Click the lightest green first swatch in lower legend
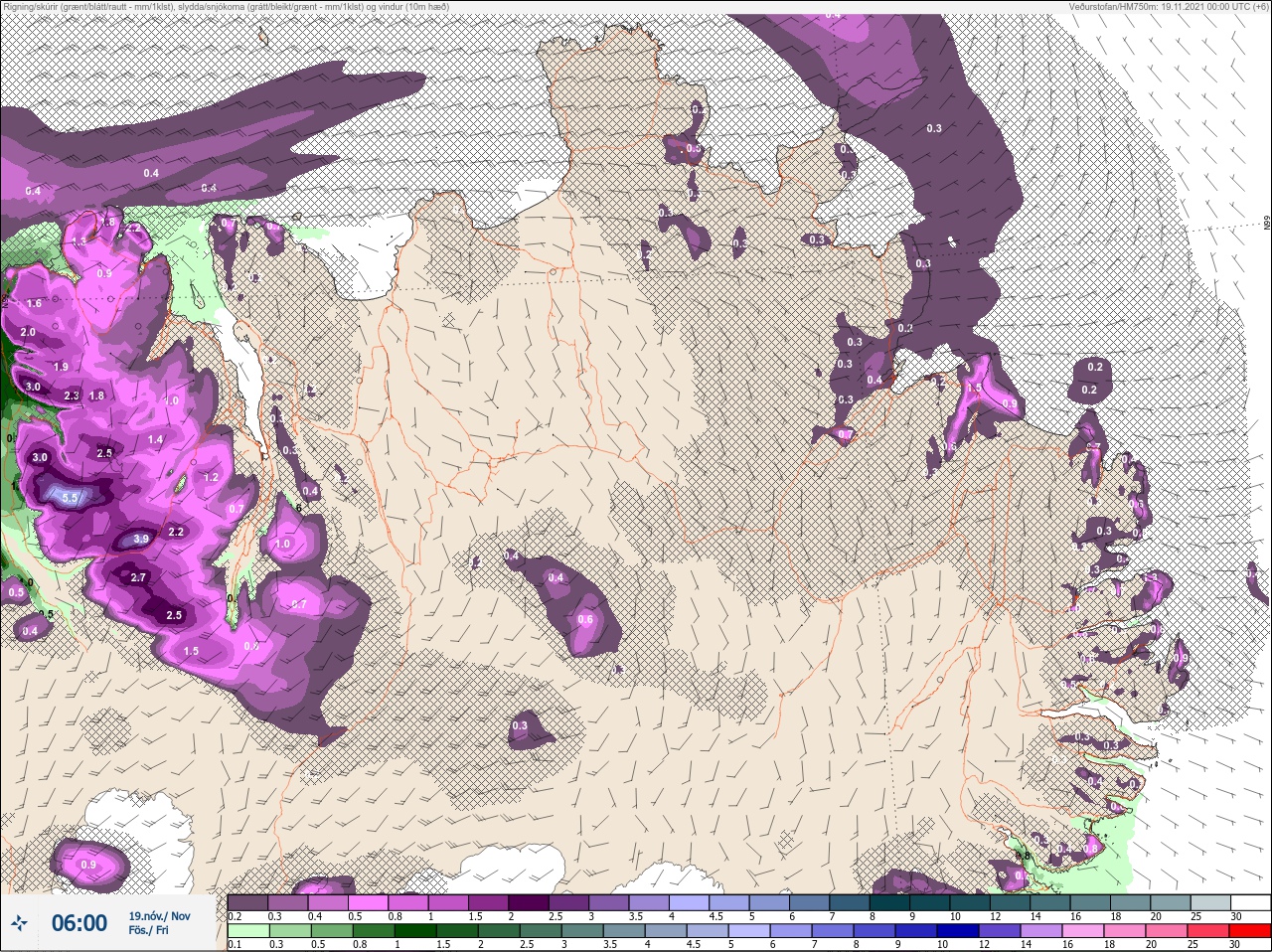Image resolution: width=1272 pixels, height=952 pixels. pyautogui.click(x=248, y=931)
